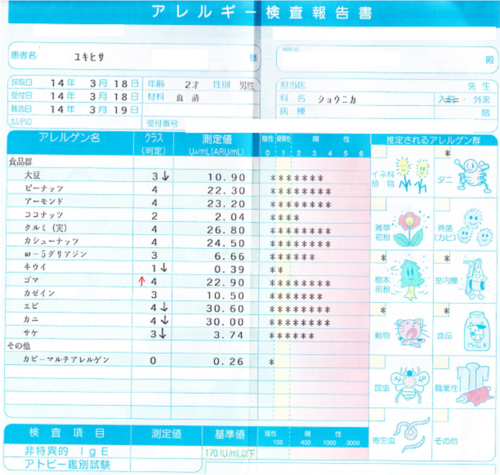Click the empty box for 雑草花粉 group
The image size is (500, 475).
[379, 204]
